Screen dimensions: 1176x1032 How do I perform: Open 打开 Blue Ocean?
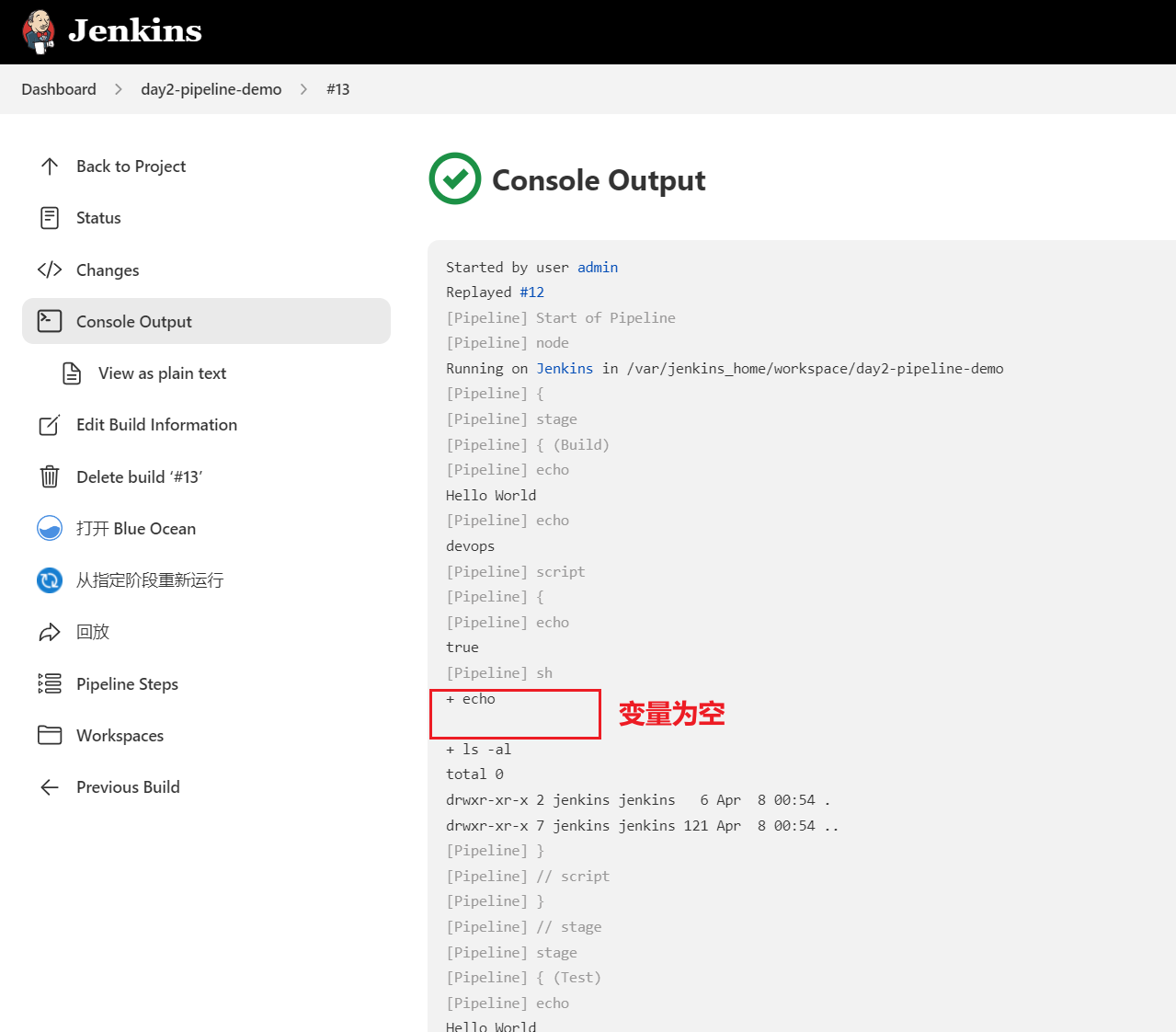click(x=136, y=529)
